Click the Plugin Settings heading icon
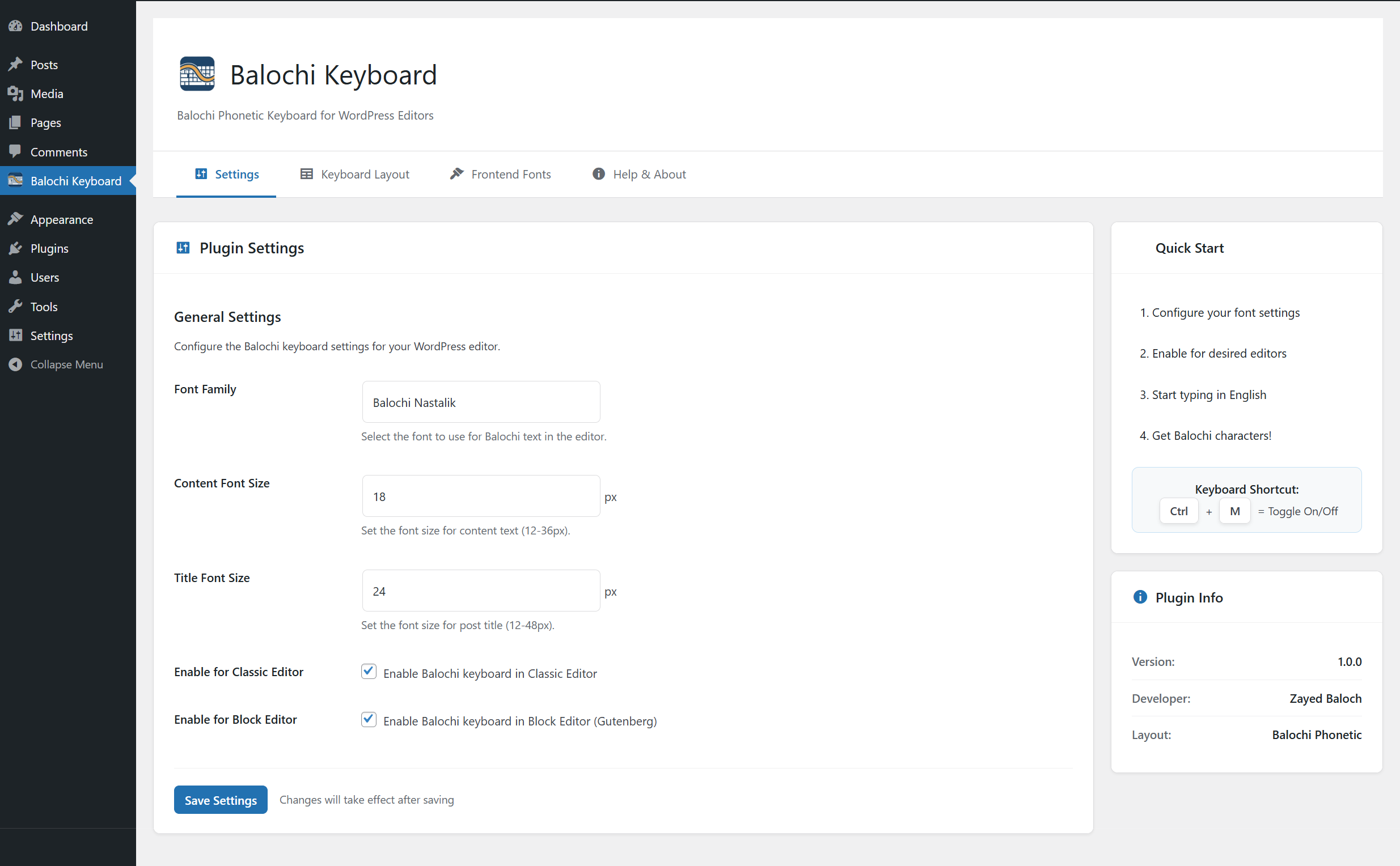 pos(183,248)
